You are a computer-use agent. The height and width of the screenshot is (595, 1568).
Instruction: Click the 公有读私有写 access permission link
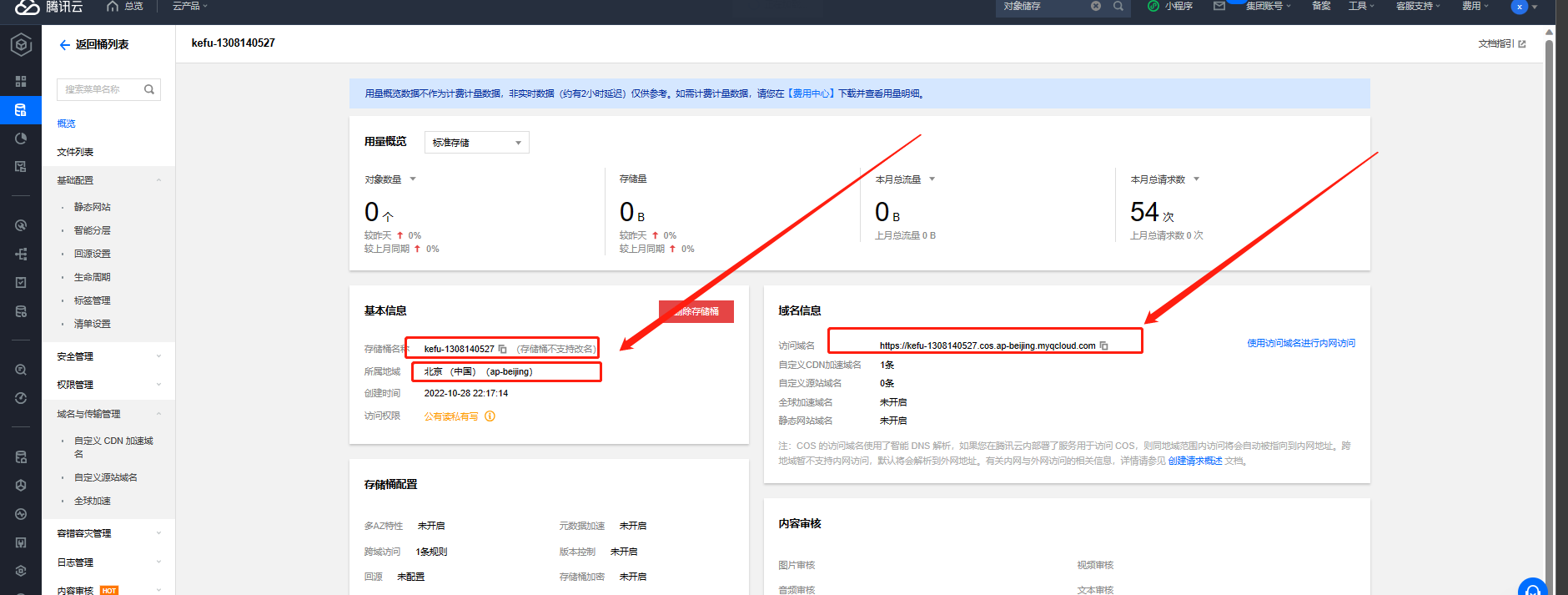click(451, 416)
